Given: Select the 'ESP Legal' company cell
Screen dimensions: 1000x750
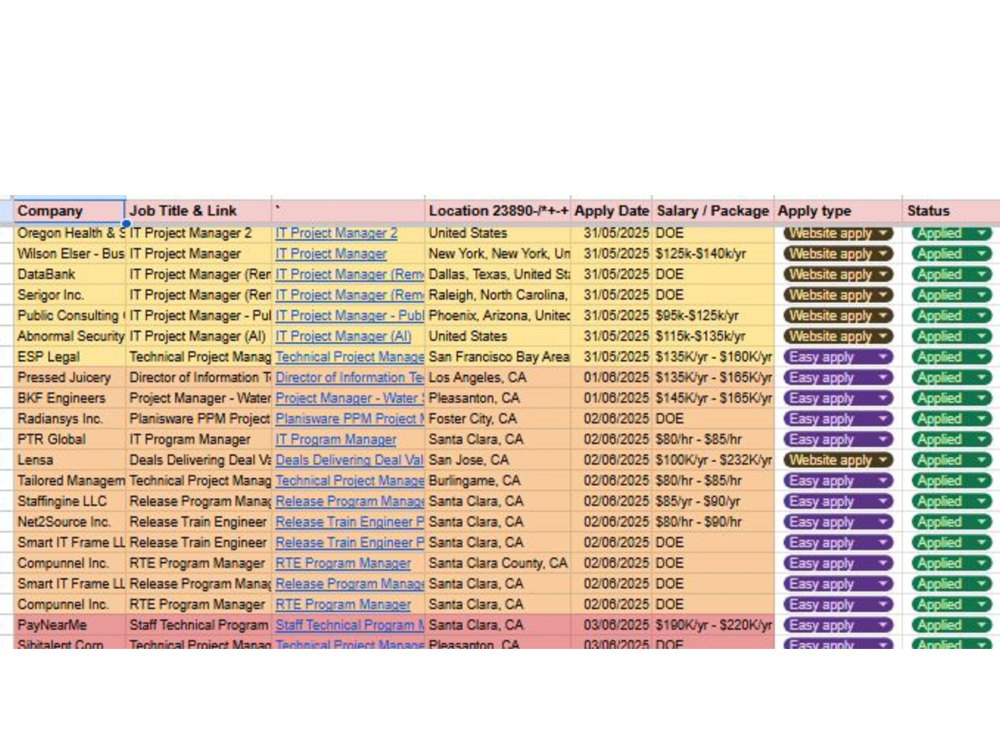Looking at the screenshot, I should (x=70, y=357).
